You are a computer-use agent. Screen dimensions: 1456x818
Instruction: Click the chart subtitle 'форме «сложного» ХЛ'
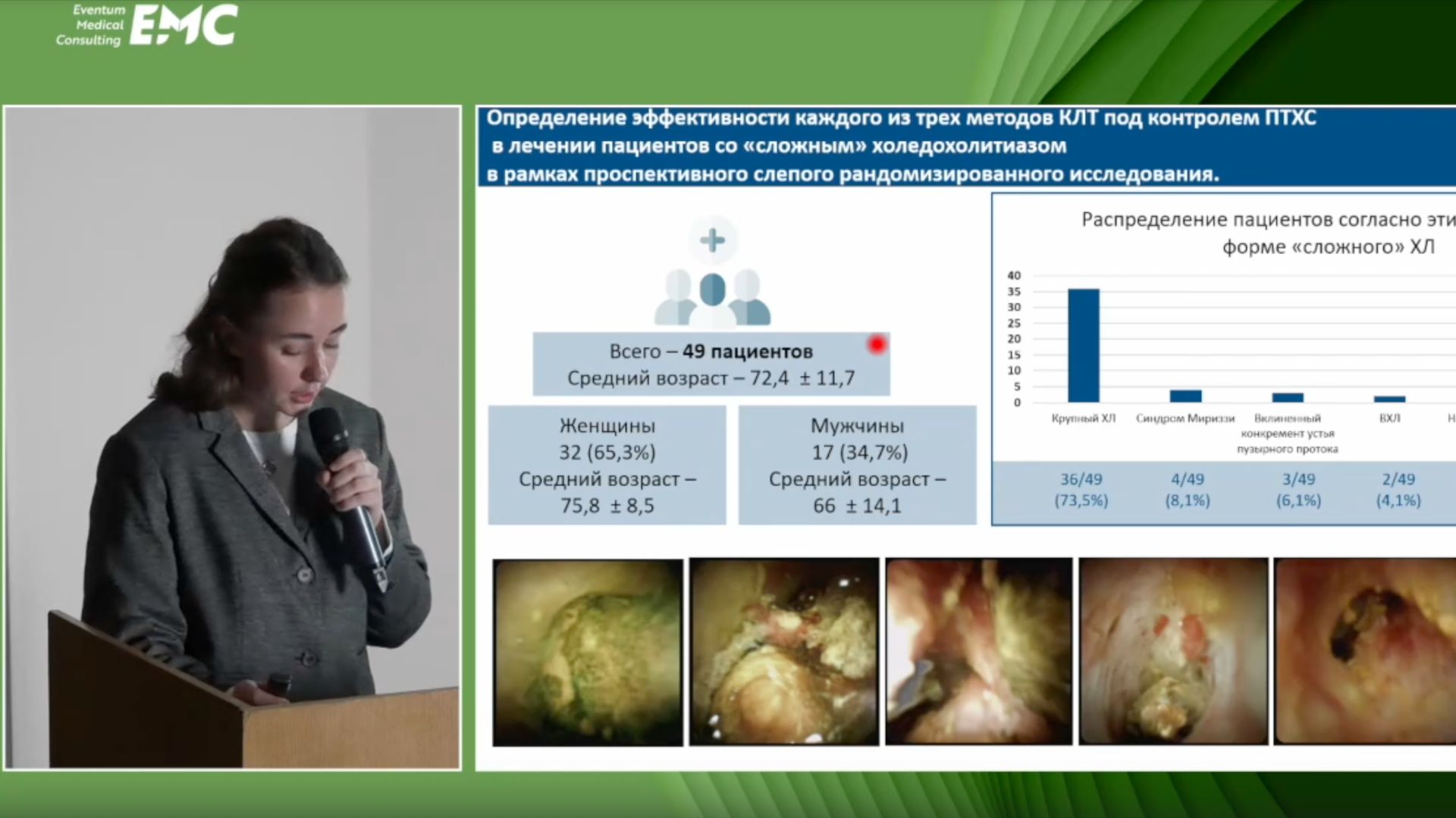coord(1329,247)
